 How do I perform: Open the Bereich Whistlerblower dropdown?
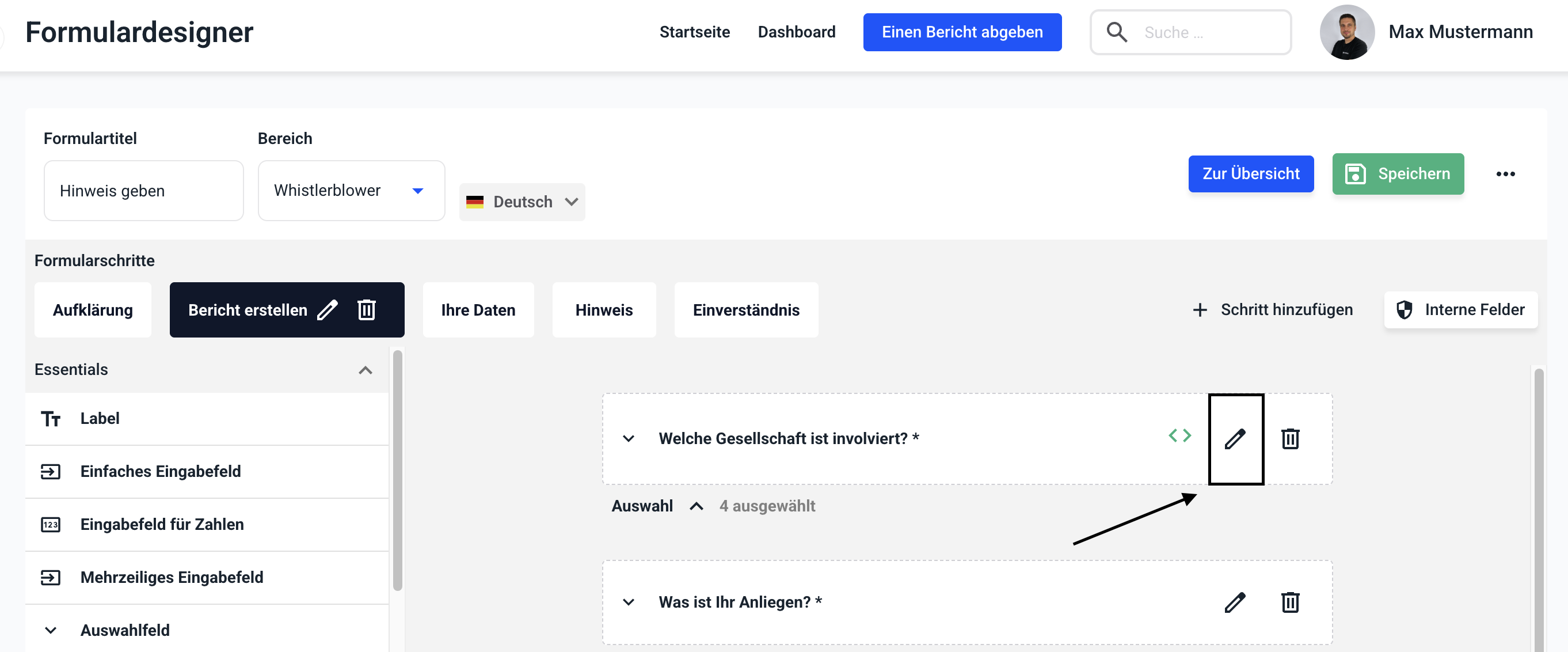pyautogui.click(x=351, y=191)
